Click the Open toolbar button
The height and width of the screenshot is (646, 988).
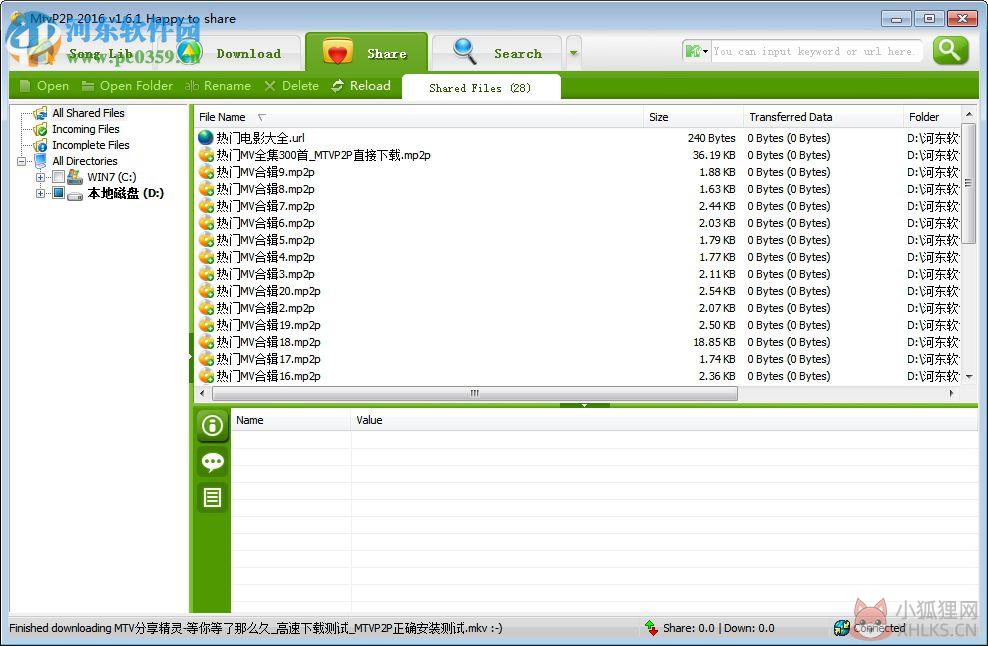click(44, 86)
